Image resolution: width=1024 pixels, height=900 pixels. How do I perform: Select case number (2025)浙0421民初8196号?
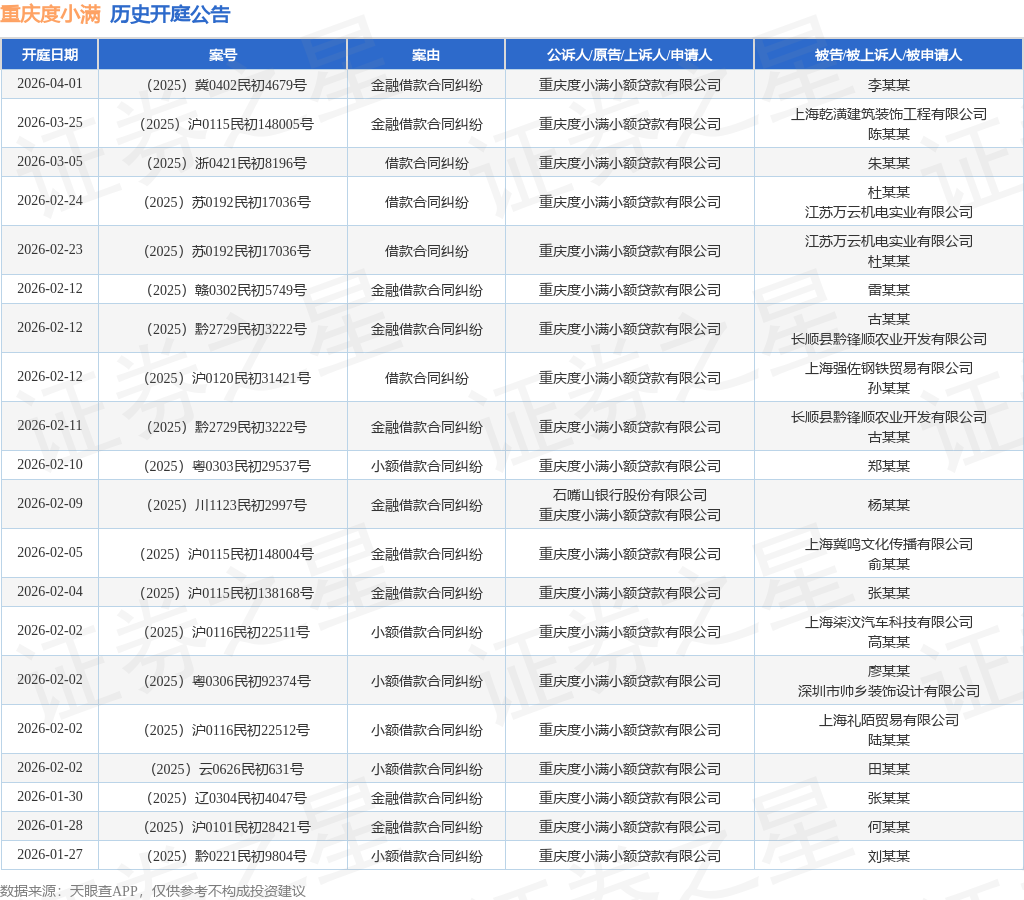click(226, 163)
